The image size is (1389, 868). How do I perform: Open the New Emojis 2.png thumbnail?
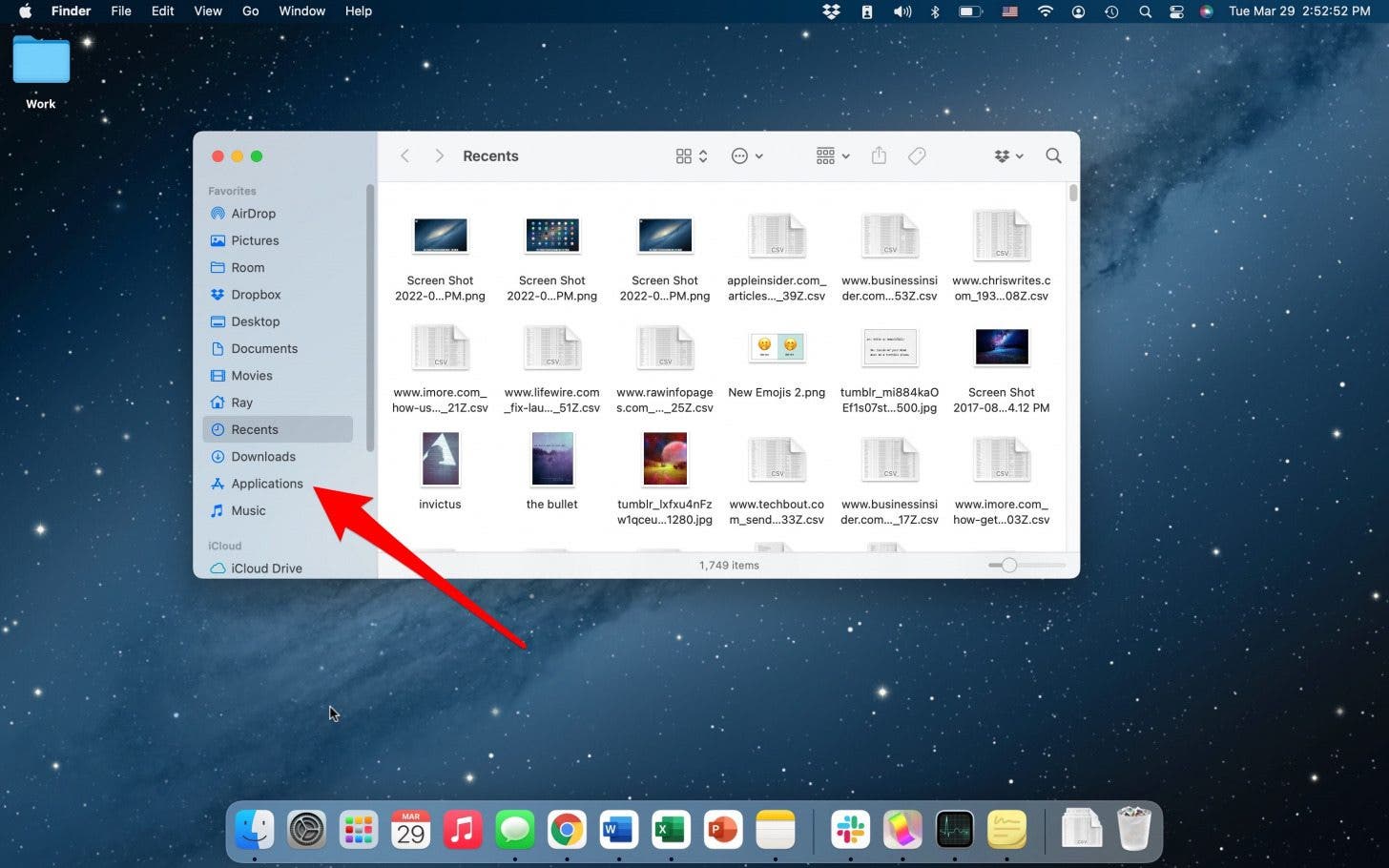[x=777, y=346]
